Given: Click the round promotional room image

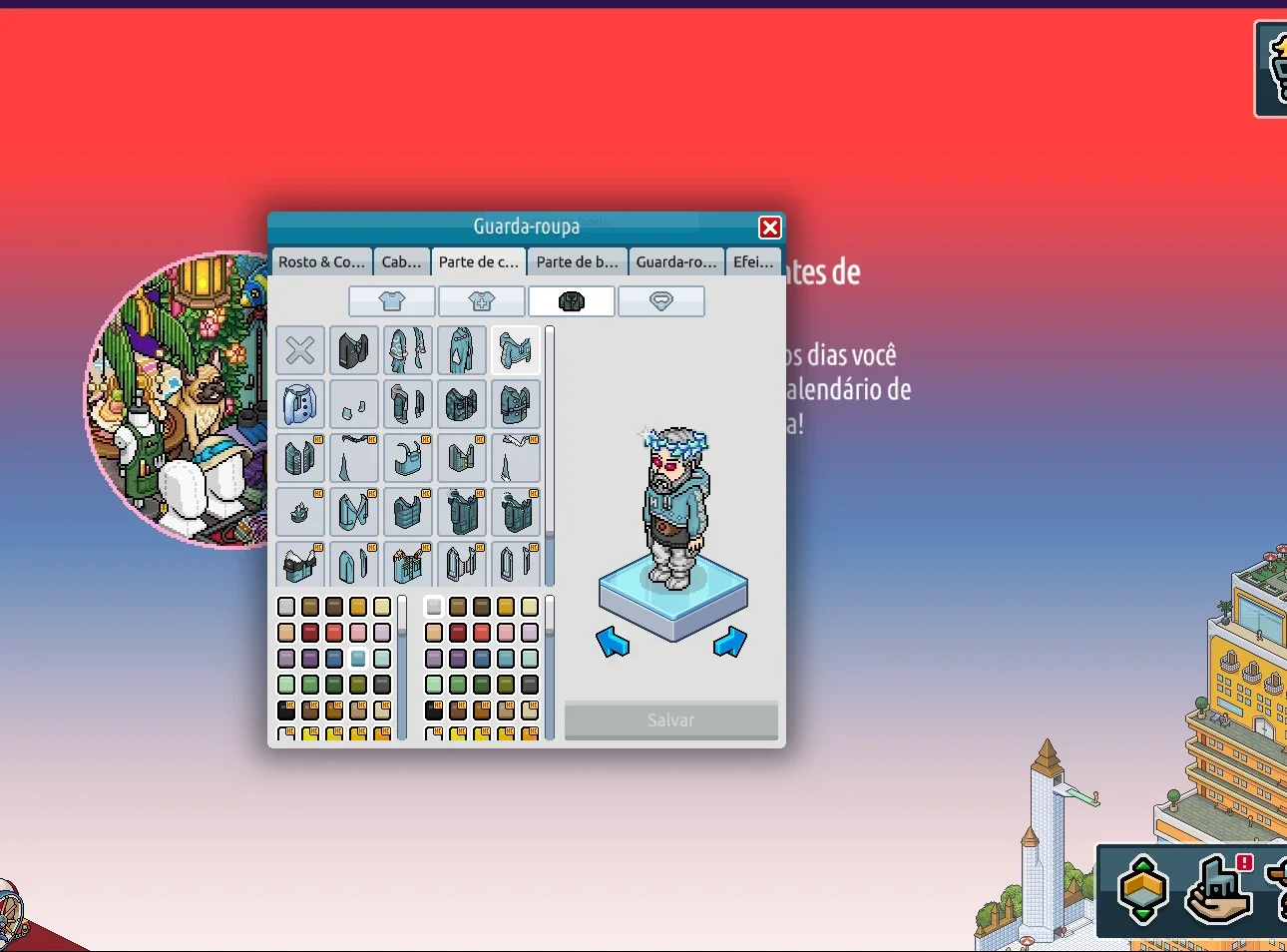Looking at the screenshot, I should [178, 399].
